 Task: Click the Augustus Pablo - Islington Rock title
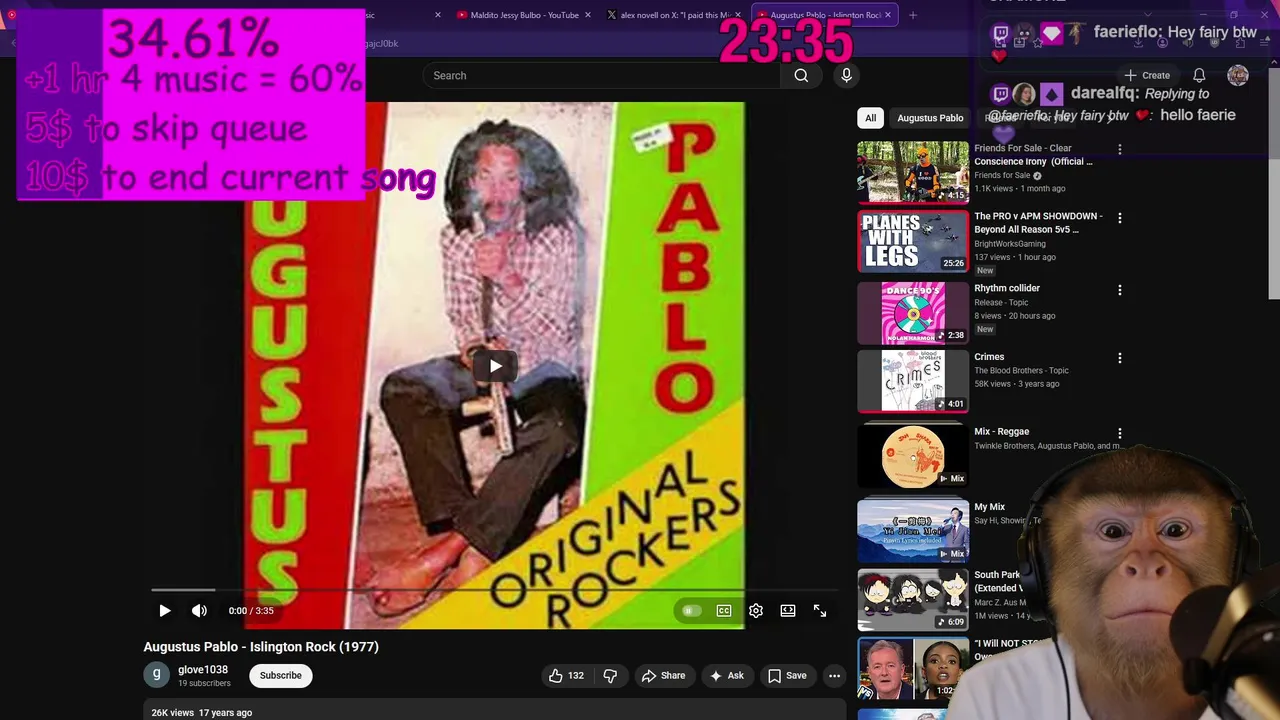[x=261, y=647]
